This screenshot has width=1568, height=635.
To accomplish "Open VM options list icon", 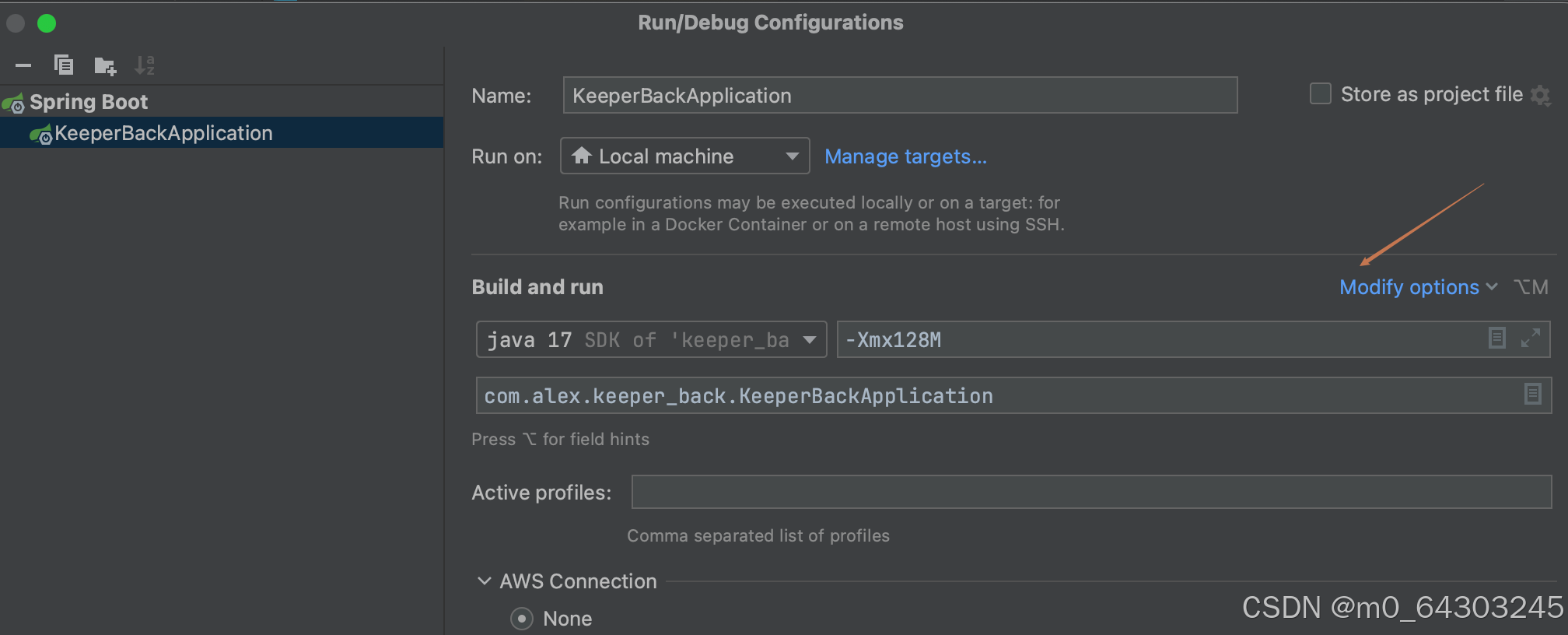I will (x=1496, y=339).
